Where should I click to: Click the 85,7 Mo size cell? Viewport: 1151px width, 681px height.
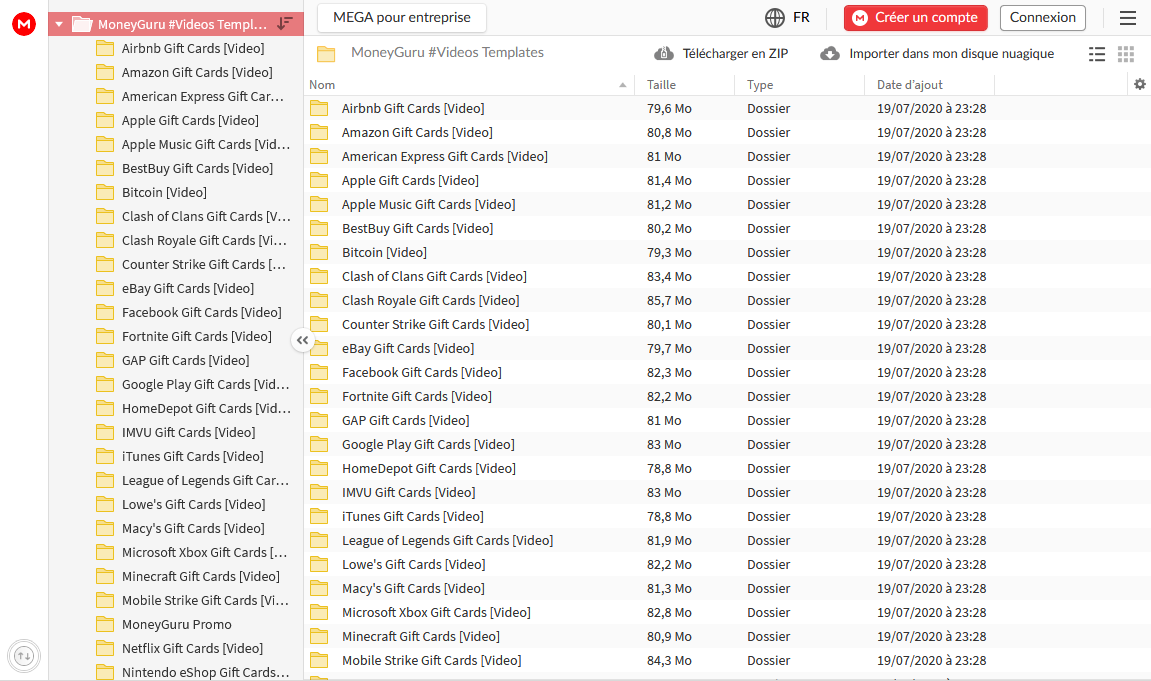point(669,301)
